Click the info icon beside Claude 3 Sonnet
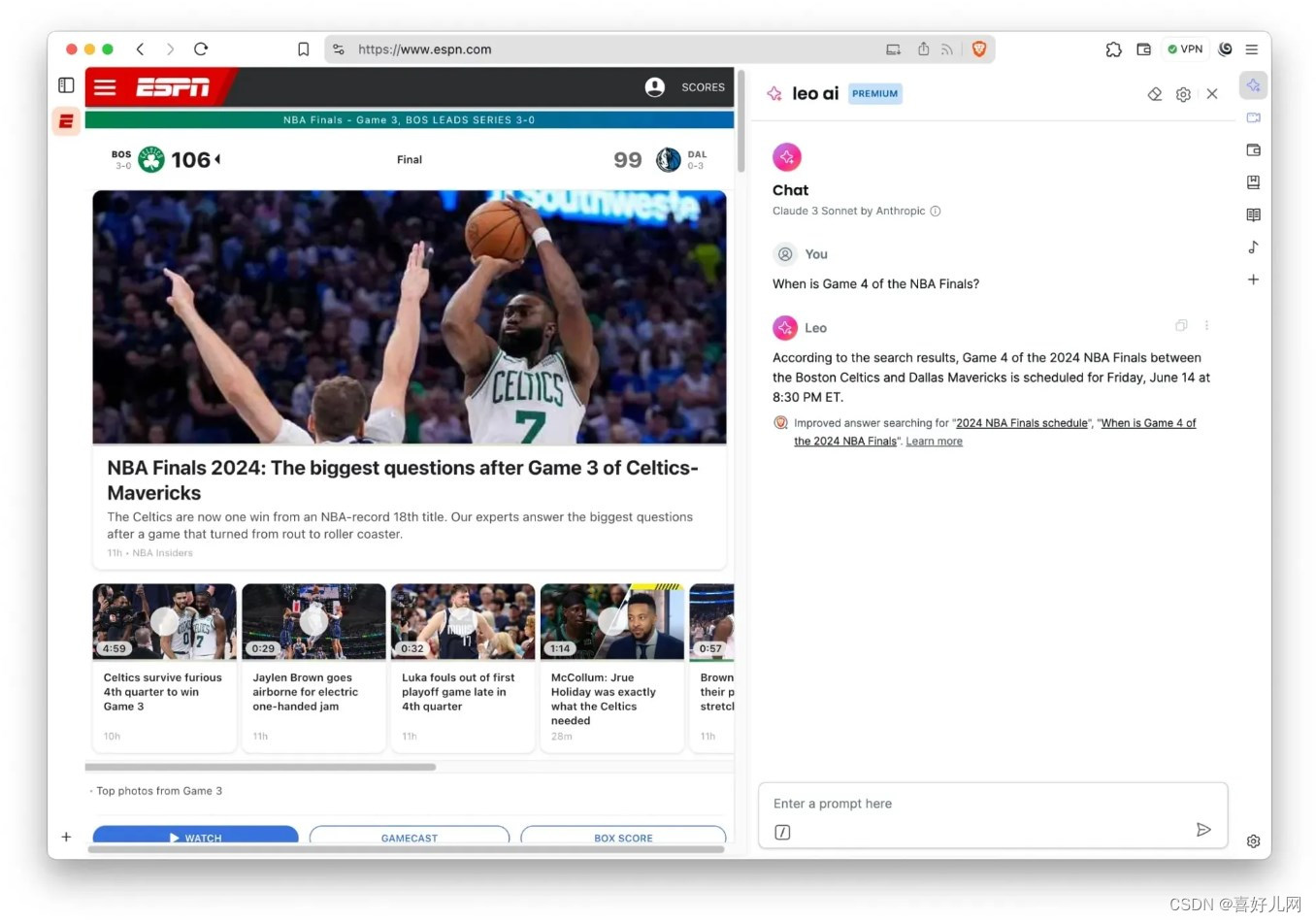This screenshot has height=922, width=1316. [x=936, y=211]
